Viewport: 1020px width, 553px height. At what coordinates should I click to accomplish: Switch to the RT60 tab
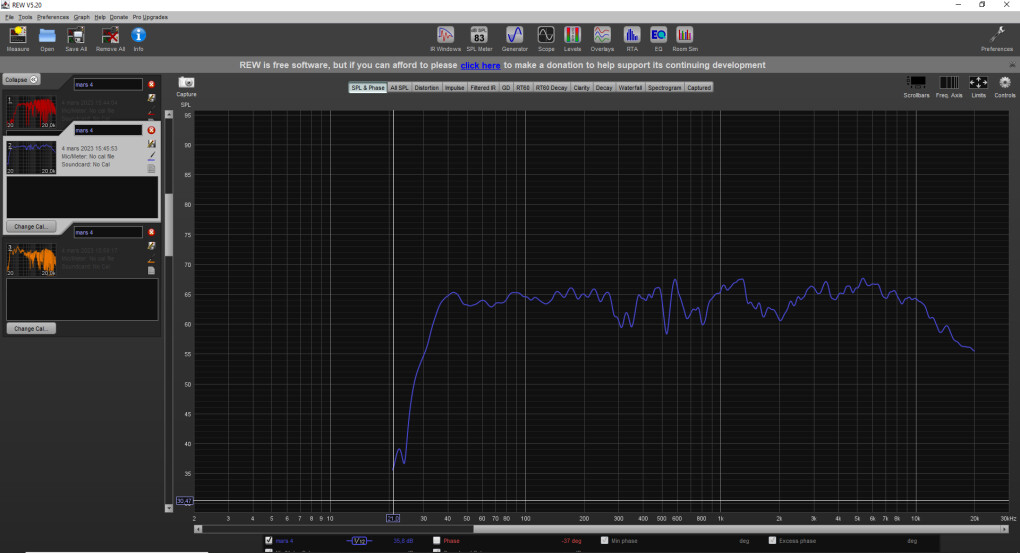click(523, 88)
